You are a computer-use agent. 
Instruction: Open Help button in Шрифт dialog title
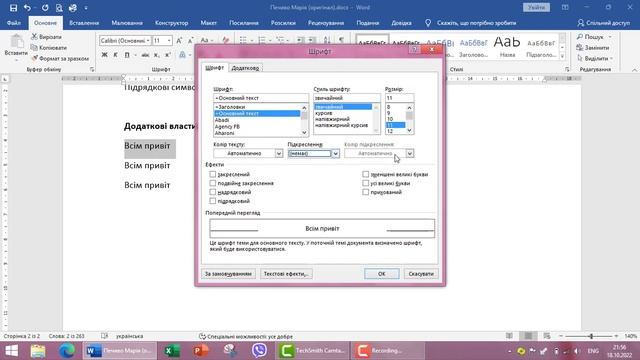coord(414,49)
